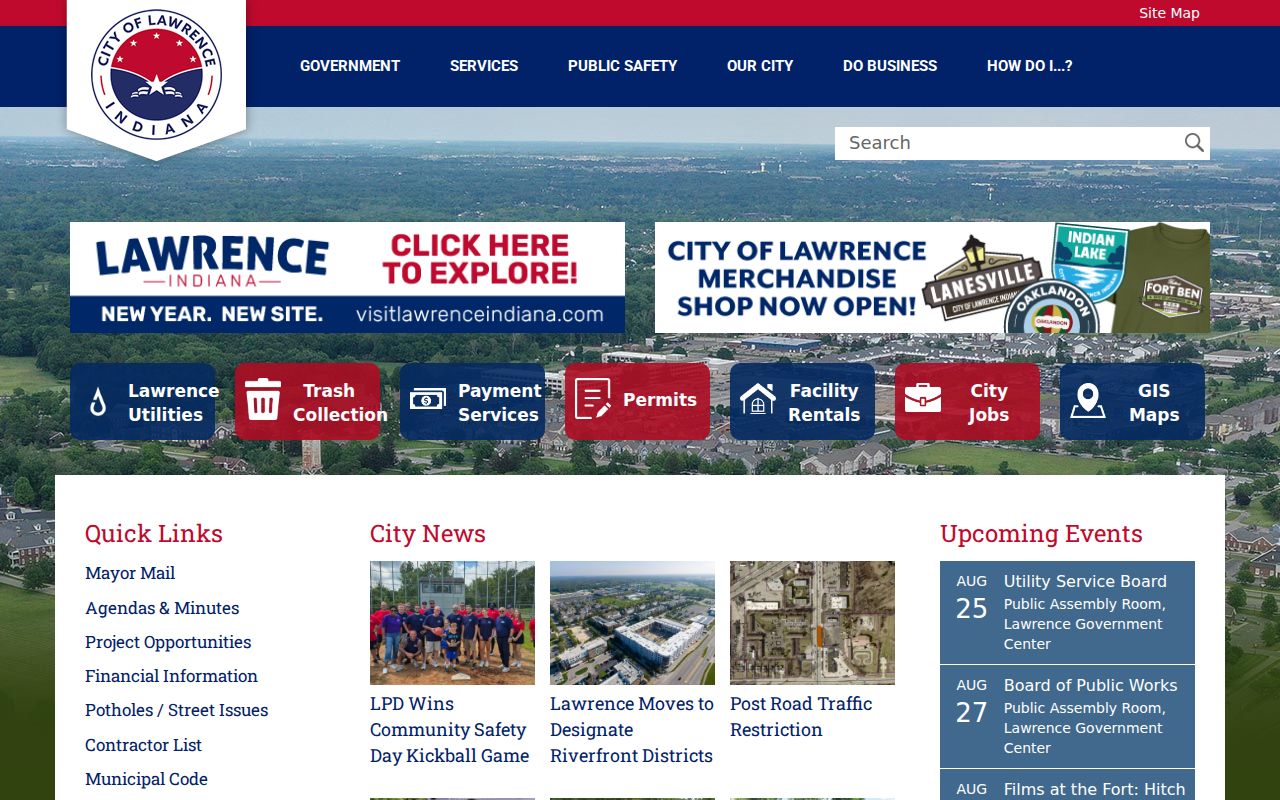Click the trash can icon

[x=263, y=399]
